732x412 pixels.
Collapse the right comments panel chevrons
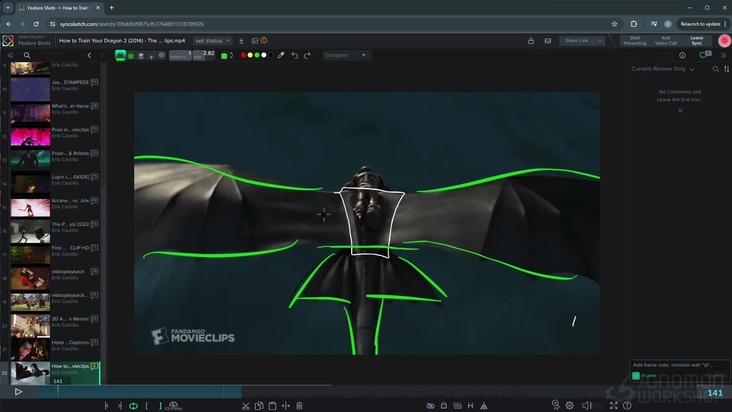(724, 55)
